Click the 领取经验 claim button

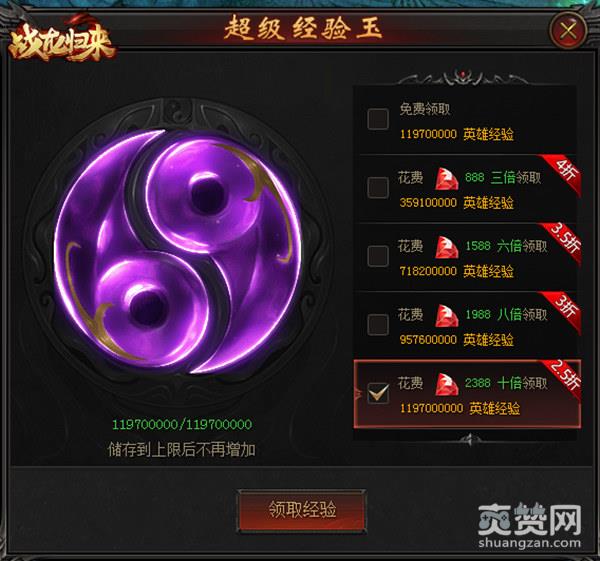[302, 510]
